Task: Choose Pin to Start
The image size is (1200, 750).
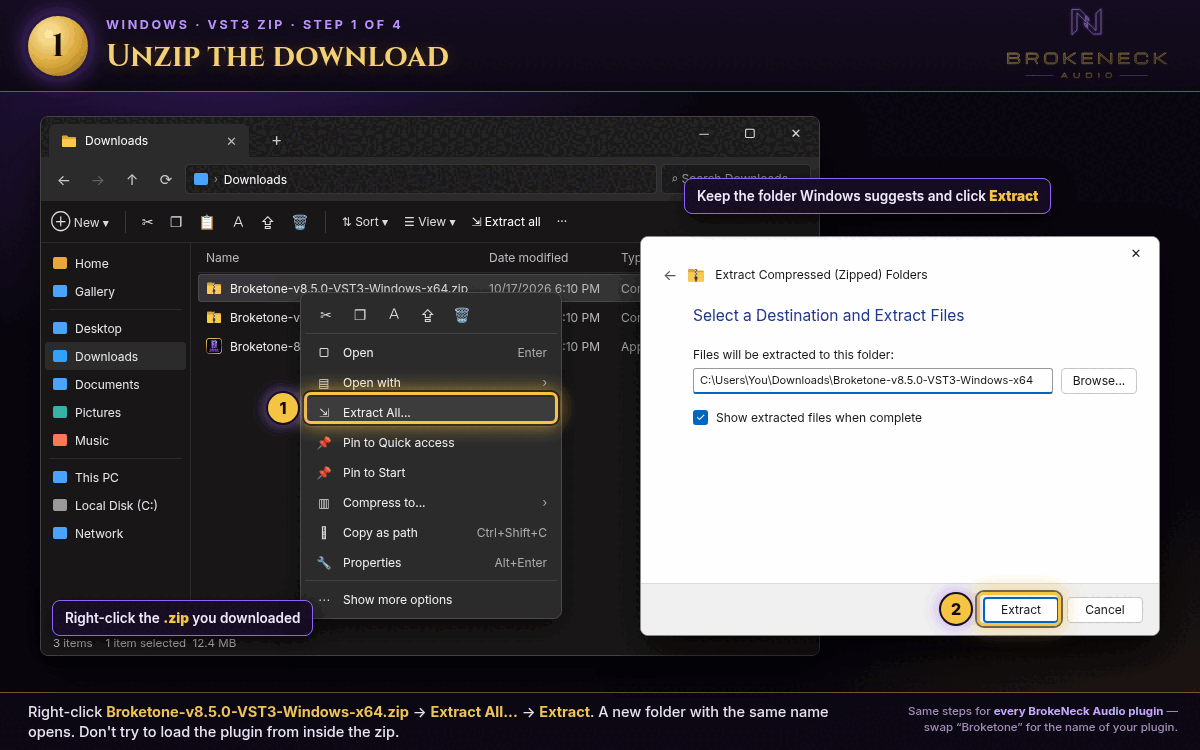Action: (431, 473)
